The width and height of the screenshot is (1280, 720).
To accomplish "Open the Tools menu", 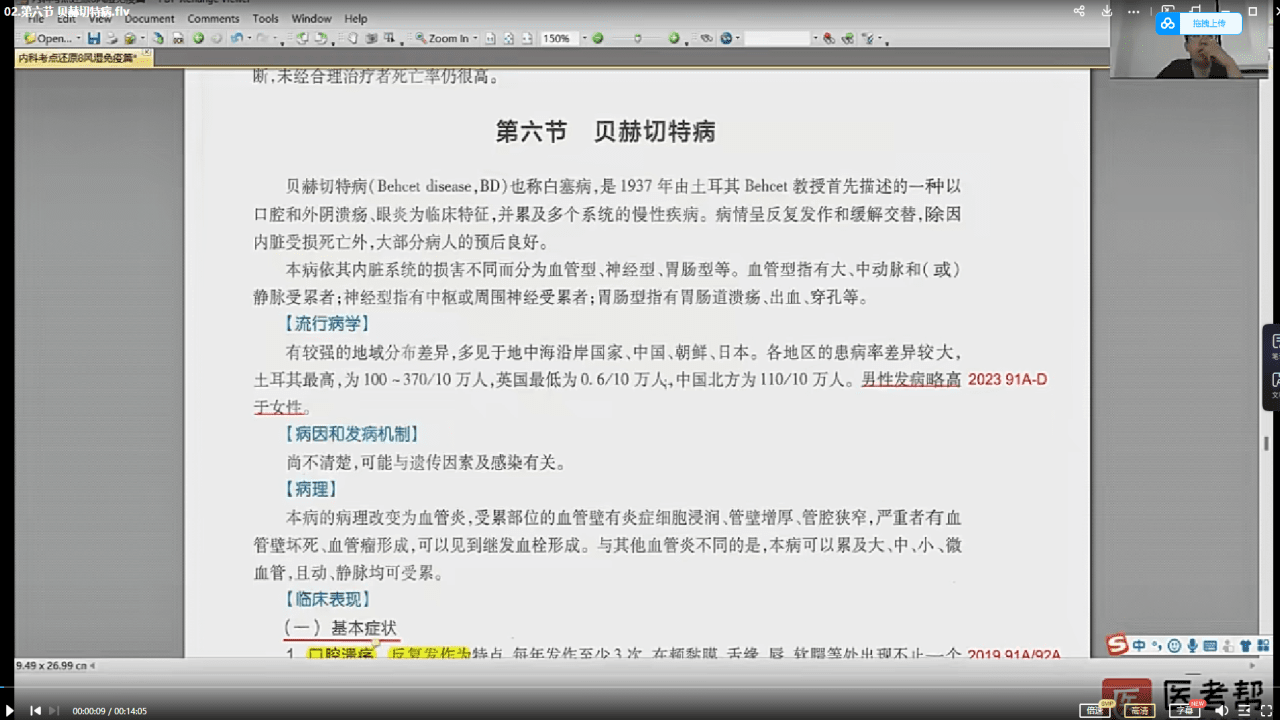I will point(266,18).
